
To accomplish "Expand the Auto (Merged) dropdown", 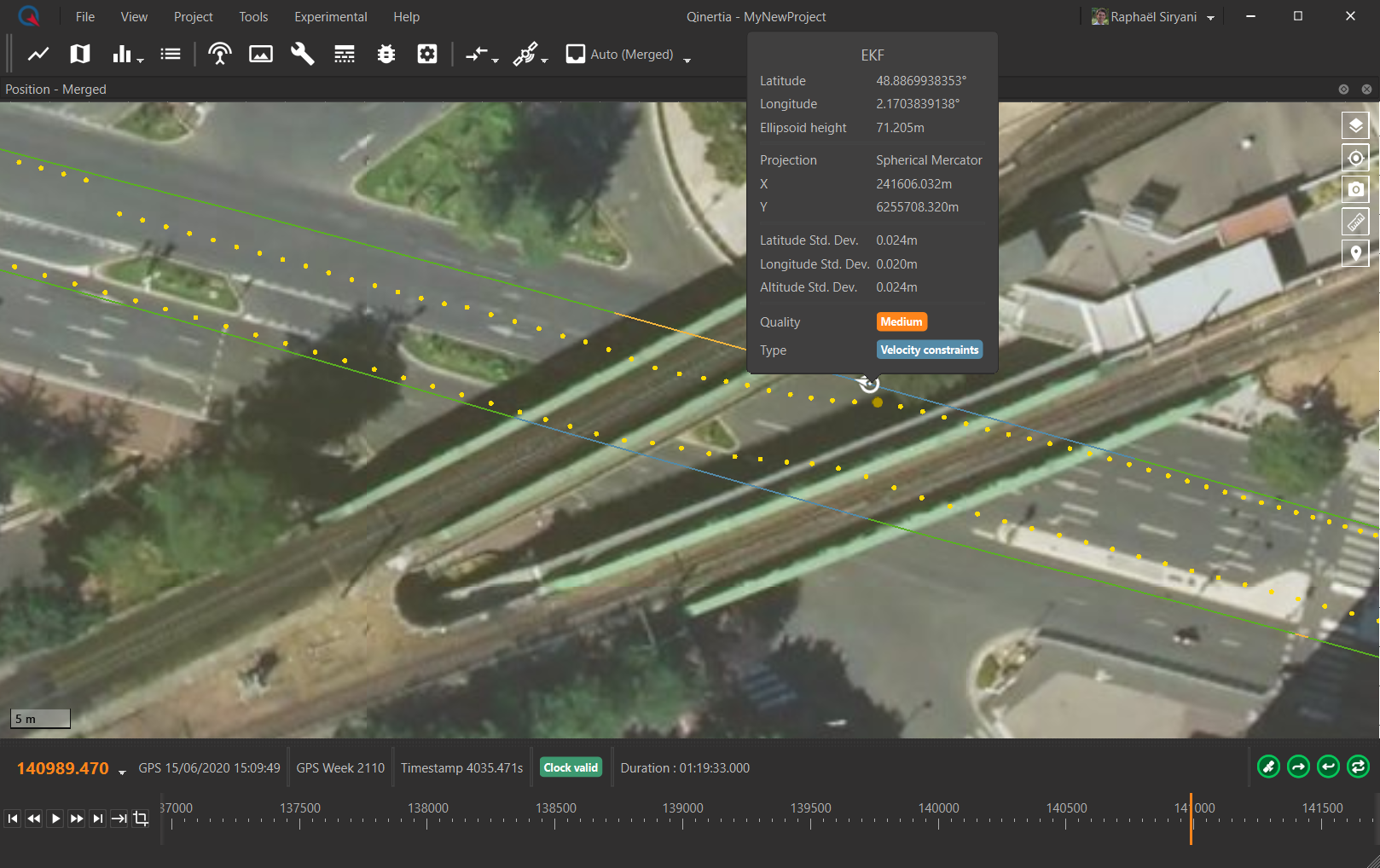I will tap(687, 59).
